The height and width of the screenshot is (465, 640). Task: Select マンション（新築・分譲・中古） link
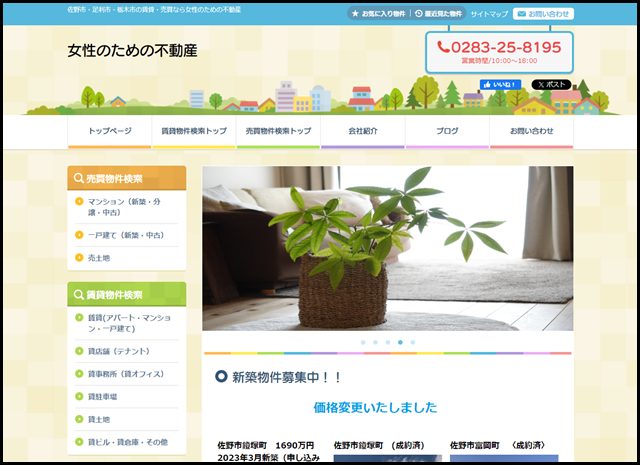coord(124,207)
